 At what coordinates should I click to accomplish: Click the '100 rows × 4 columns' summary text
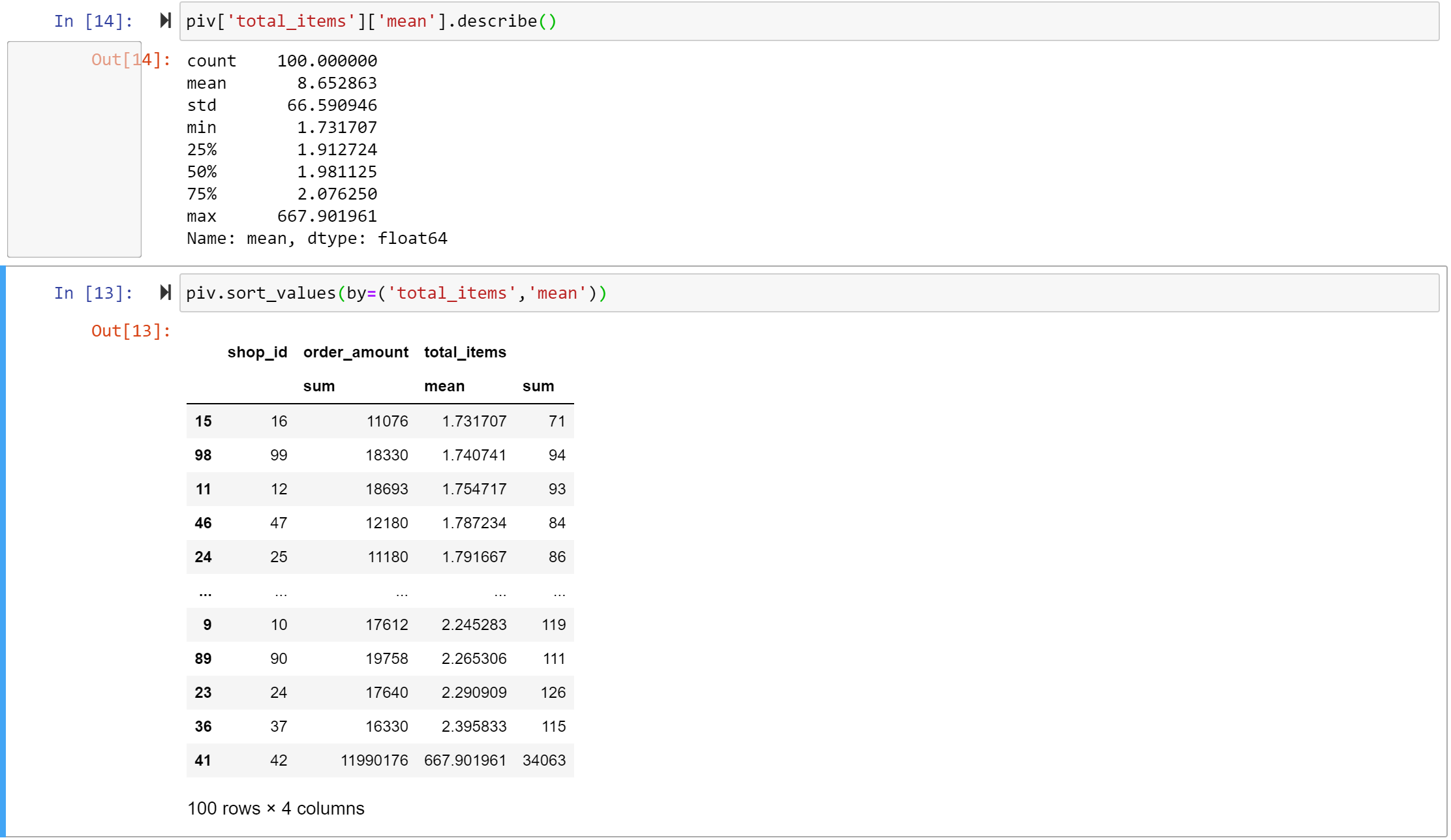pos(275,809)
